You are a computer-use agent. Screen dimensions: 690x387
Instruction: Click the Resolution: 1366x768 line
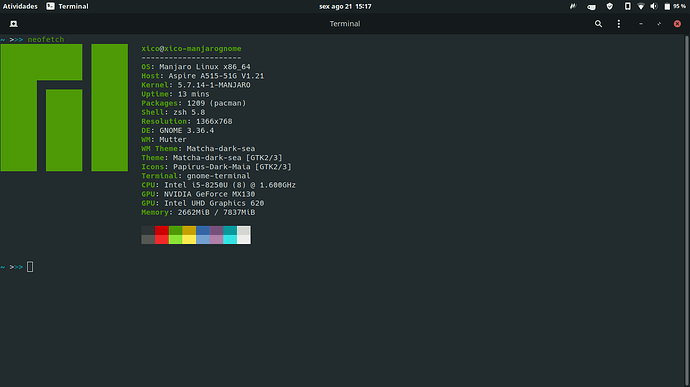[x=187, y=121]
